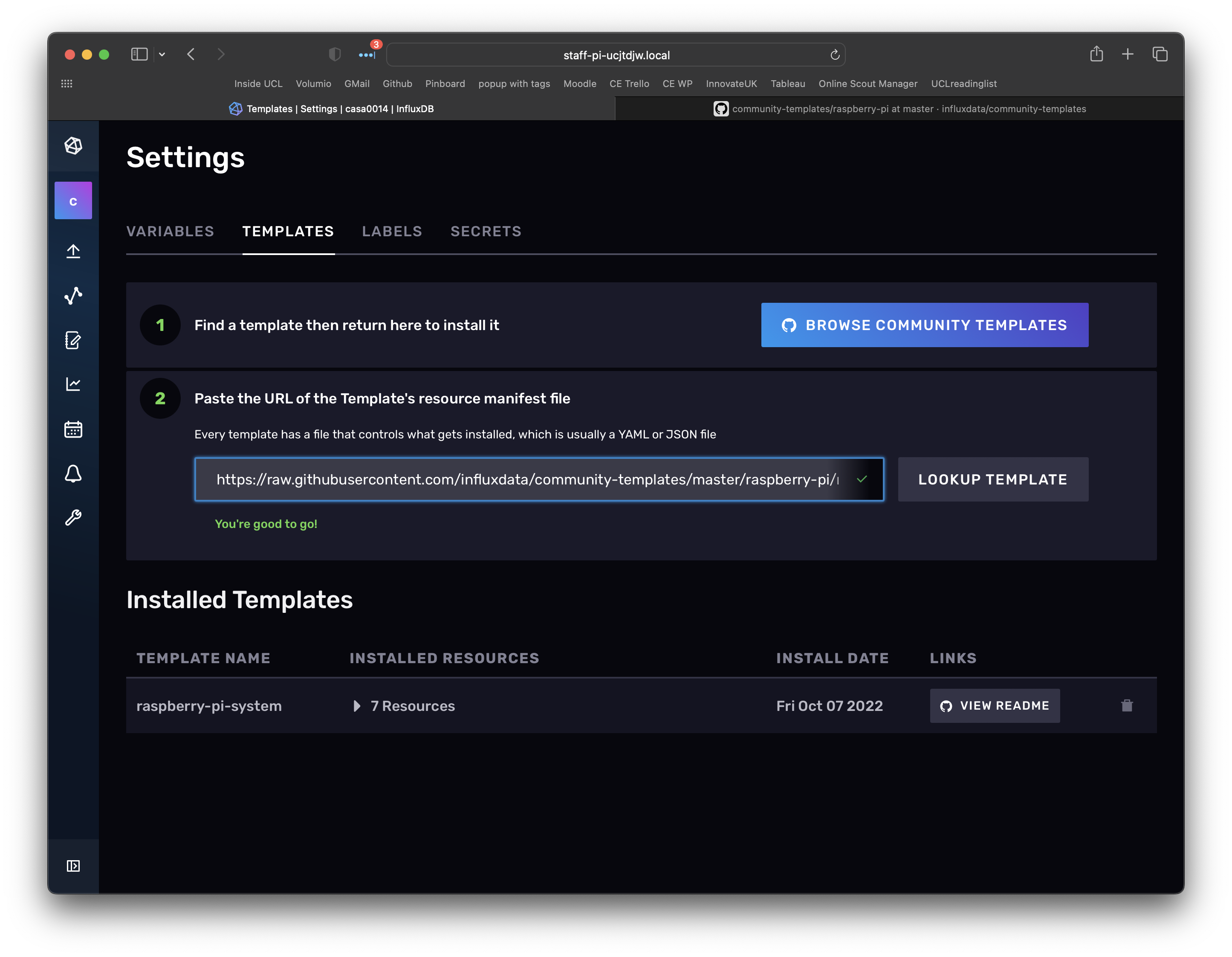This screenshot has height=957, width=1232.
Task: Open Alerts bell icon in sidebar
Action: 73,473
